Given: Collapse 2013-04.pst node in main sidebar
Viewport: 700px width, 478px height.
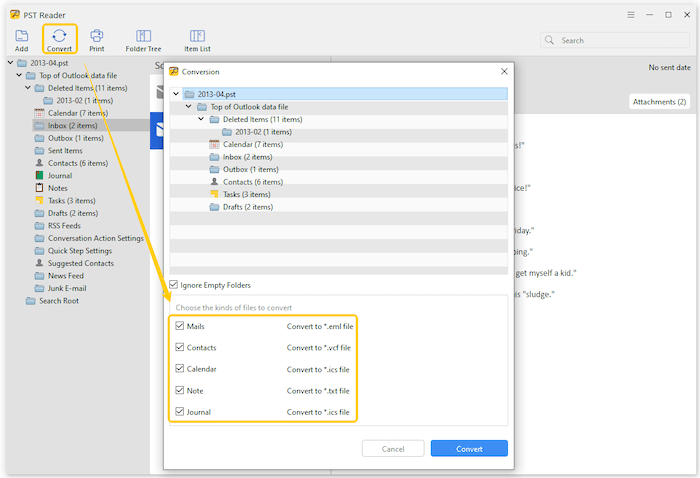Looking at the screenshot, I should pyautogui.click(x=10, y=62).
